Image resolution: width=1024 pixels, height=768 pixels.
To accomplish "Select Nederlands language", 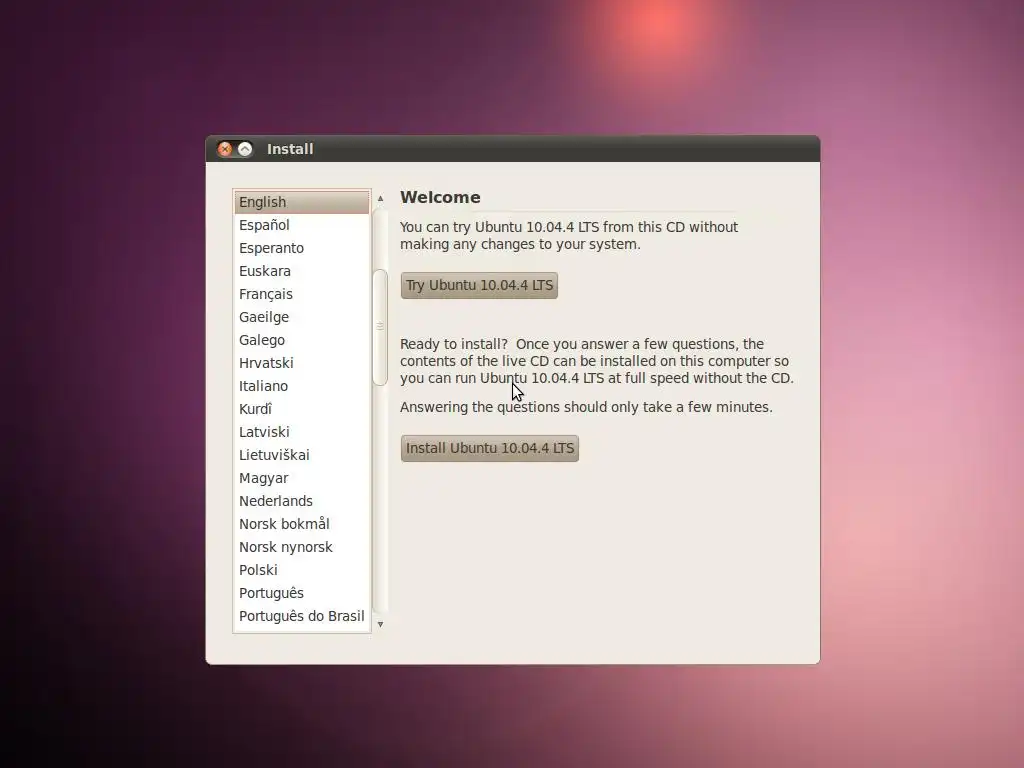I will click(x=302, y=501).
